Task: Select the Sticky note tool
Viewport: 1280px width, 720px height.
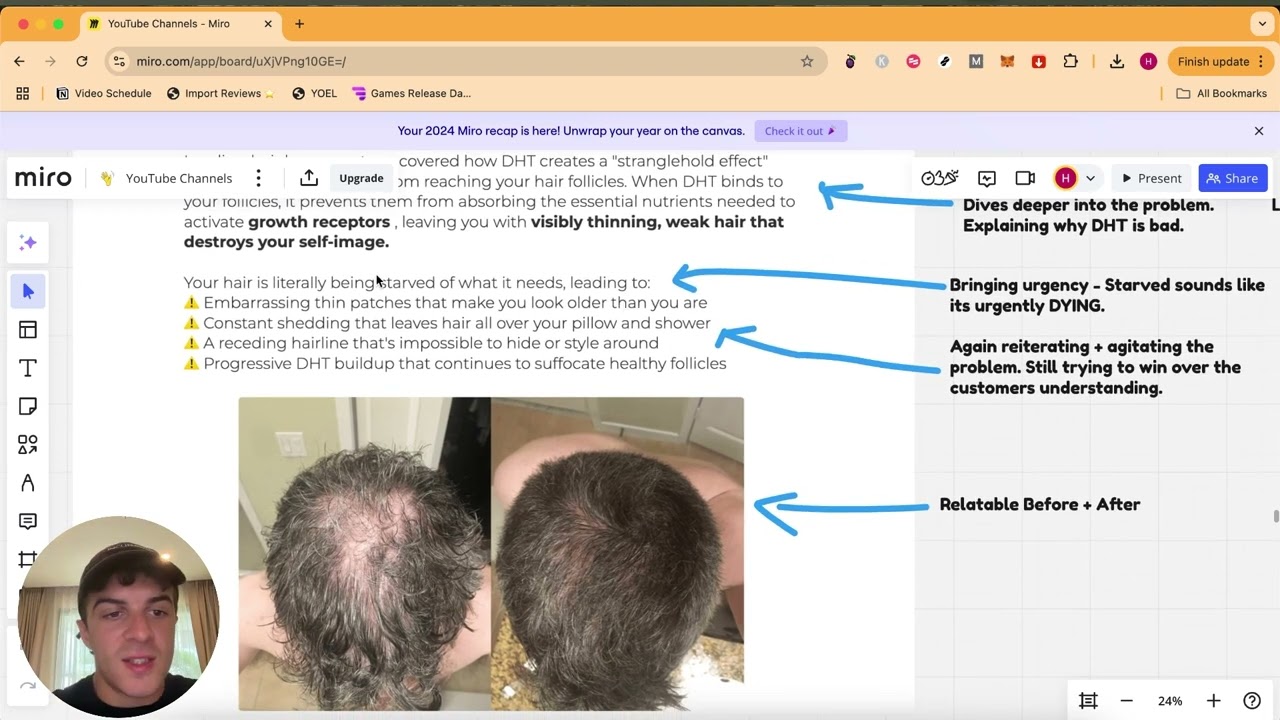Action: [x=28, y=406]
